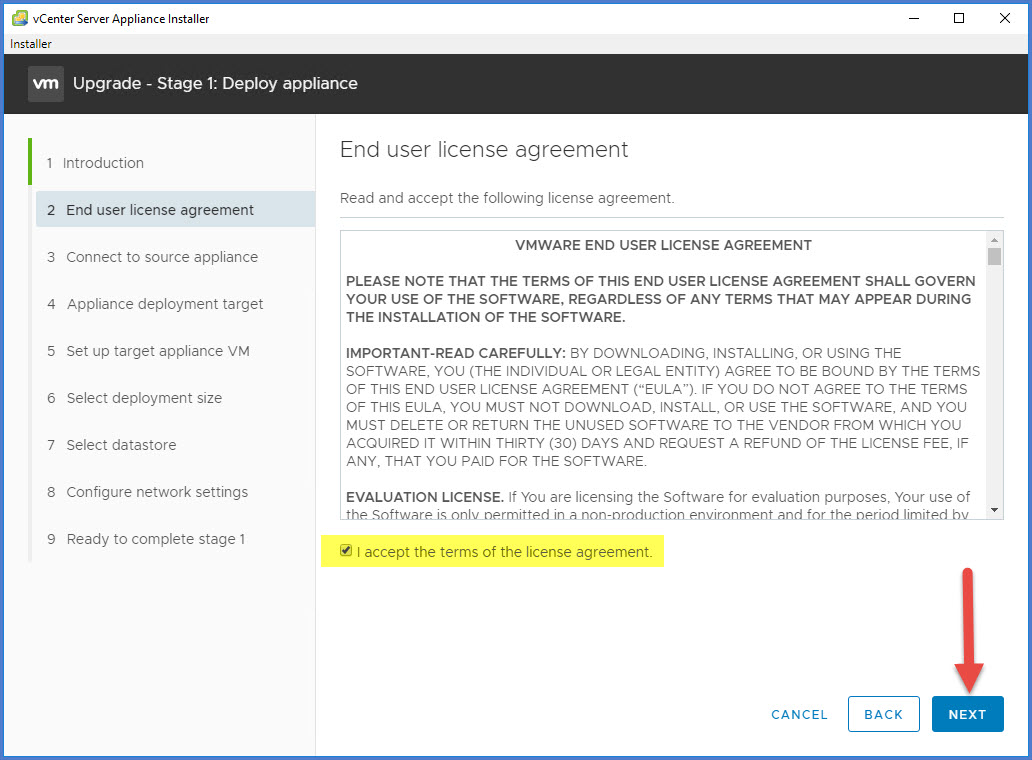Viewport: 1032px width, 760px height.
Task: Uncheck the accept license terms checkbox
Action: (346, 551)
